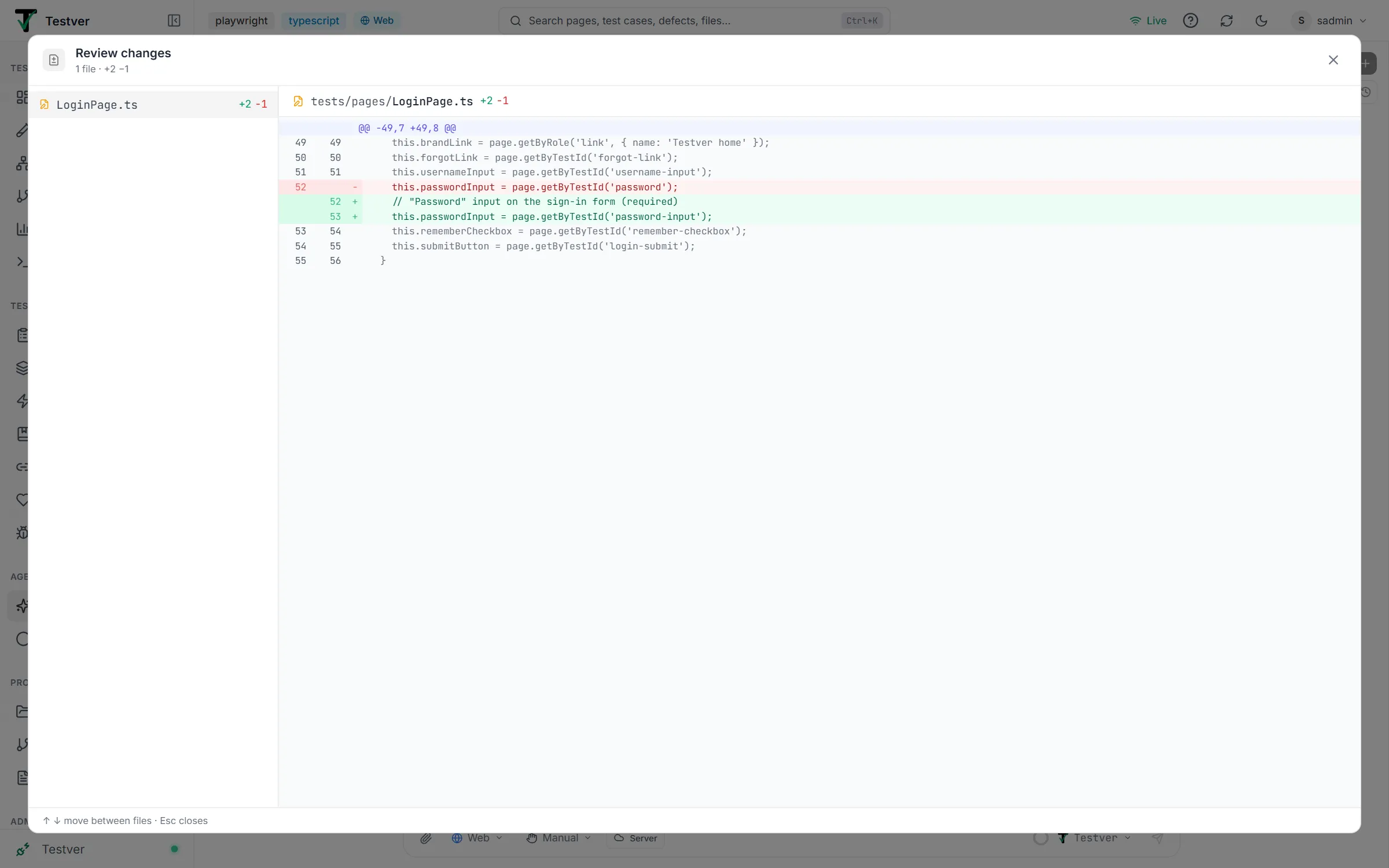Click the send message arrow icon
Image resolution: width=1389 pixels, height=868 pixels.
1157,838
